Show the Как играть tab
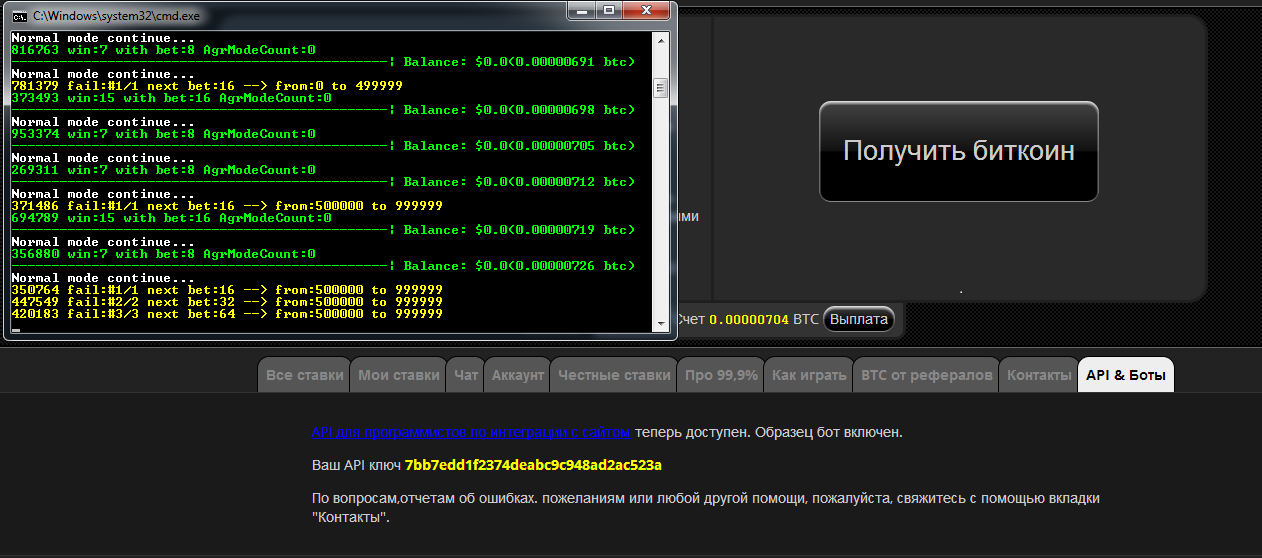This screenshot has width=1262, height=558. 809,375
